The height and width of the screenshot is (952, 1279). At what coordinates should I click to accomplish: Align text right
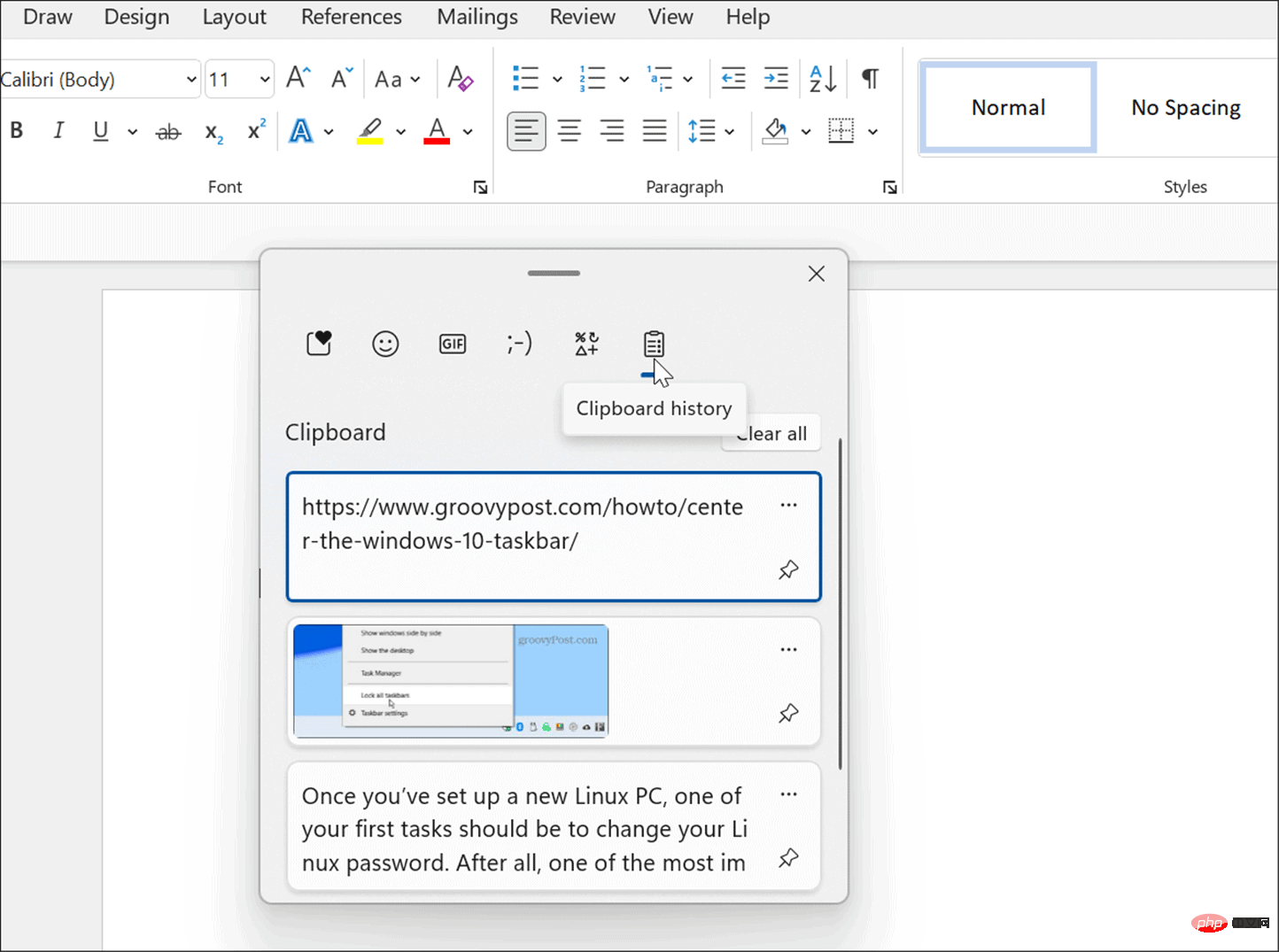pyautogui.click(x=612, y=131)
